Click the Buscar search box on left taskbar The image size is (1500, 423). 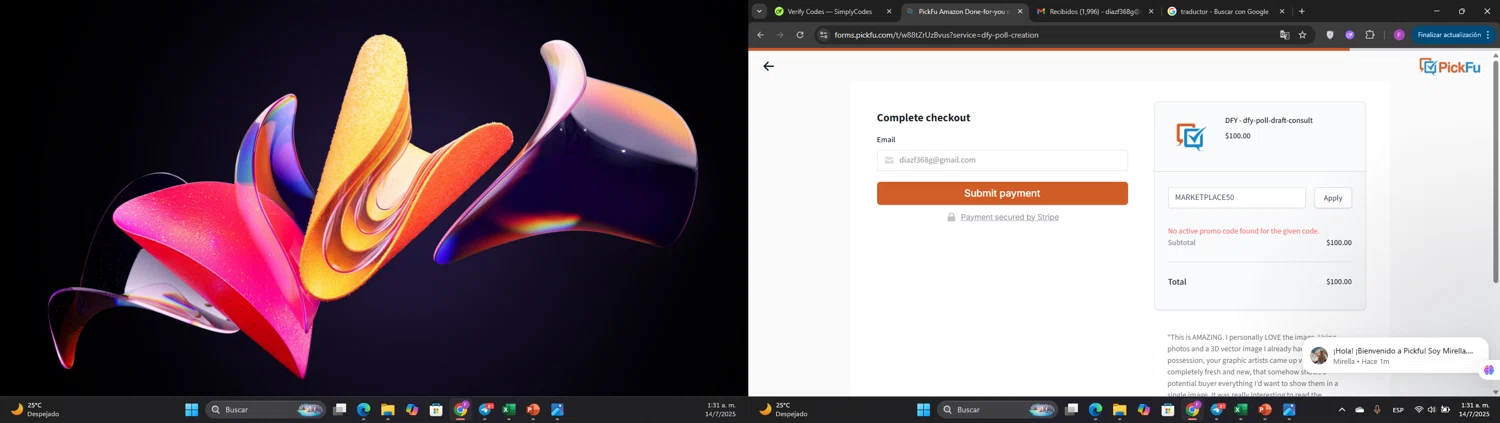(265, 410)
